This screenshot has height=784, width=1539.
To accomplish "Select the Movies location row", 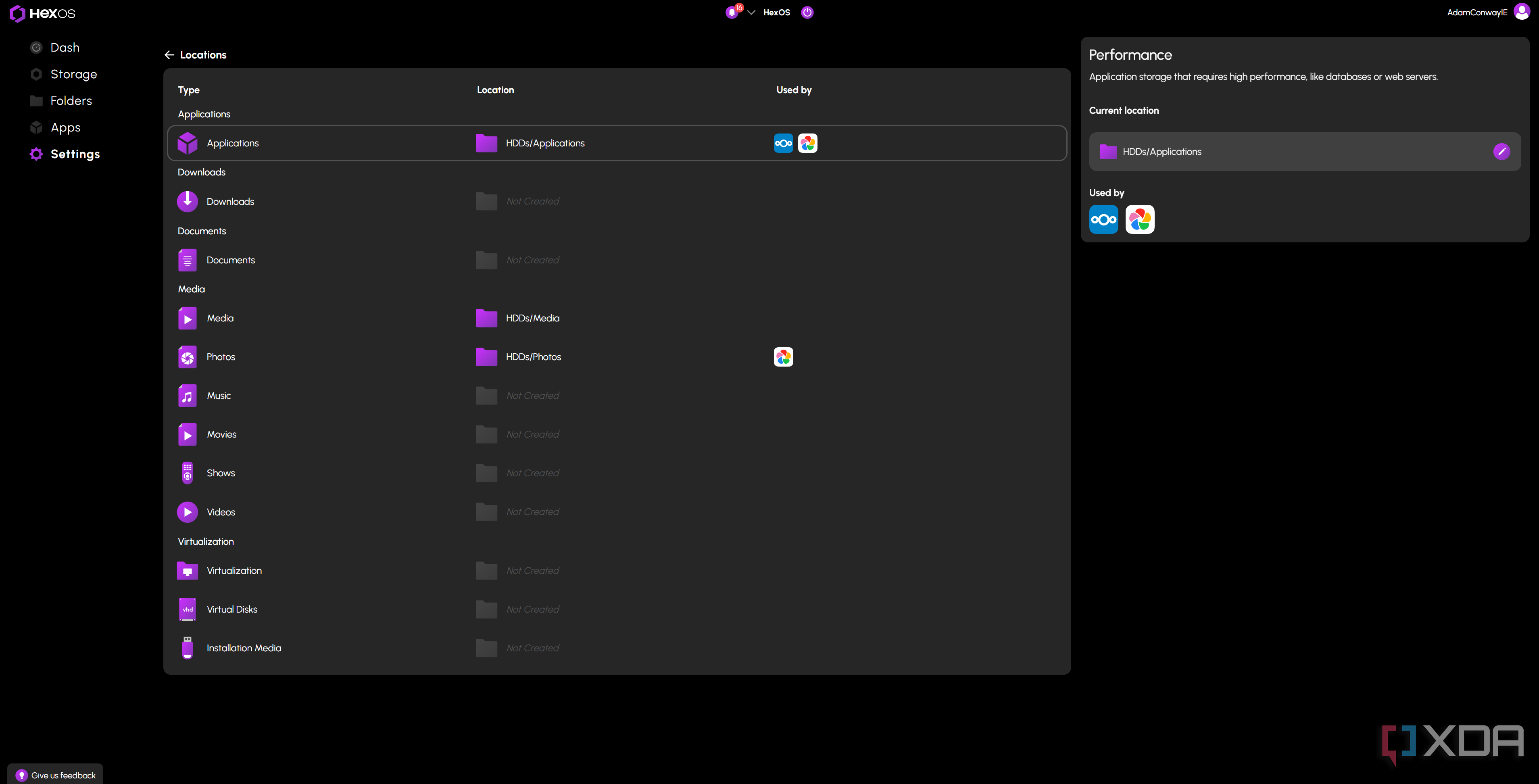I will (617, 434).
